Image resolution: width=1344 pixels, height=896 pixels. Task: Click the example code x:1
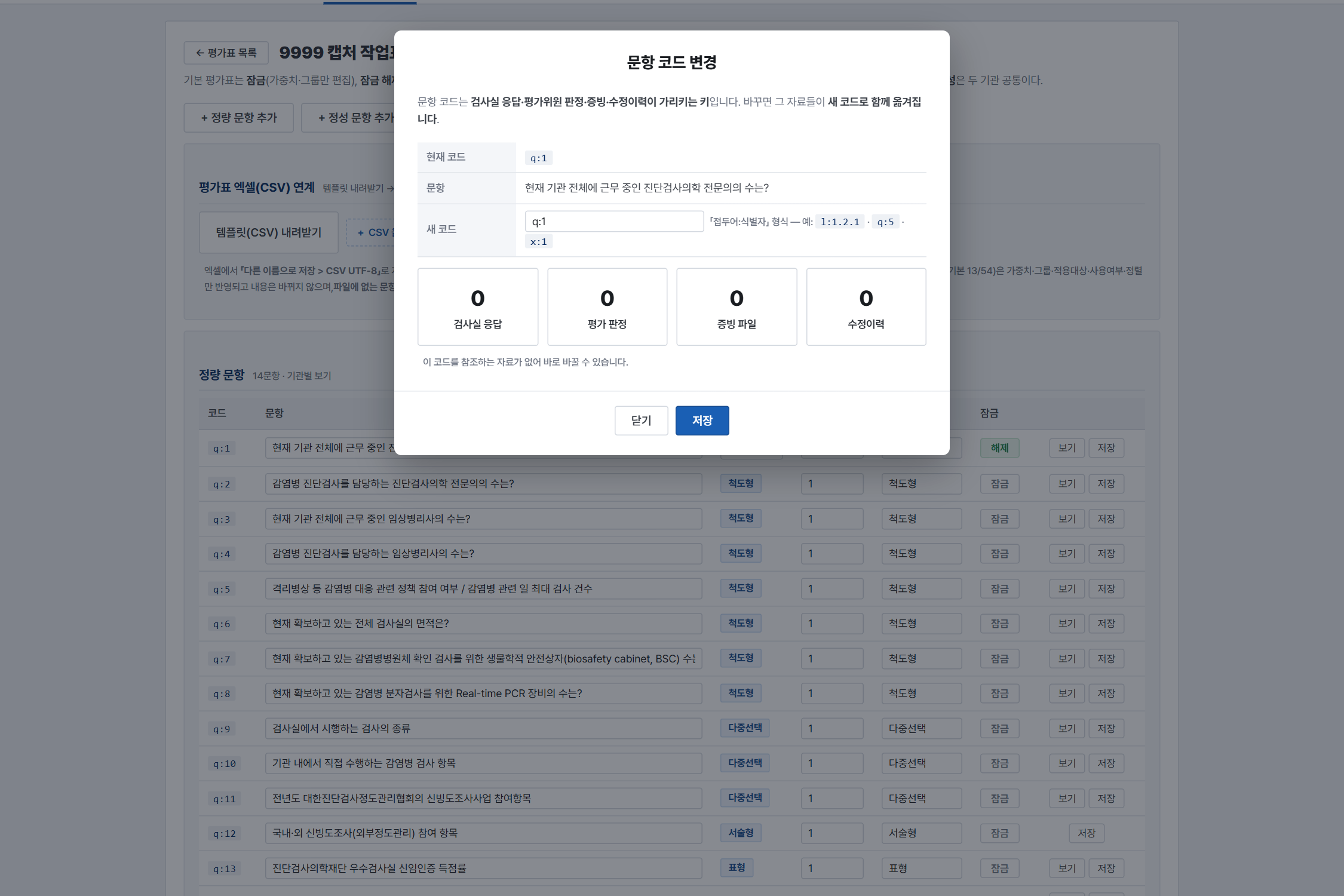pyautogui.click(x=539, y=242)
